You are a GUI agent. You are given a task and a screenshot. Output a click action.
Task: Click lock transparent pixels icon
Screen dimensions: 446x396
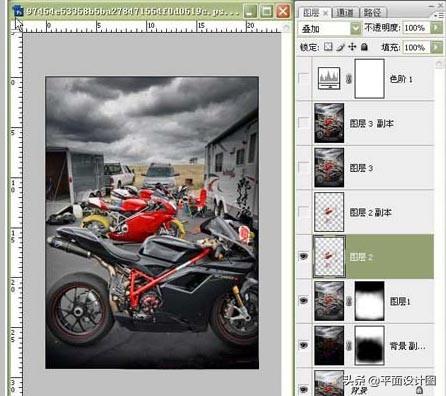tap(328, 47)
